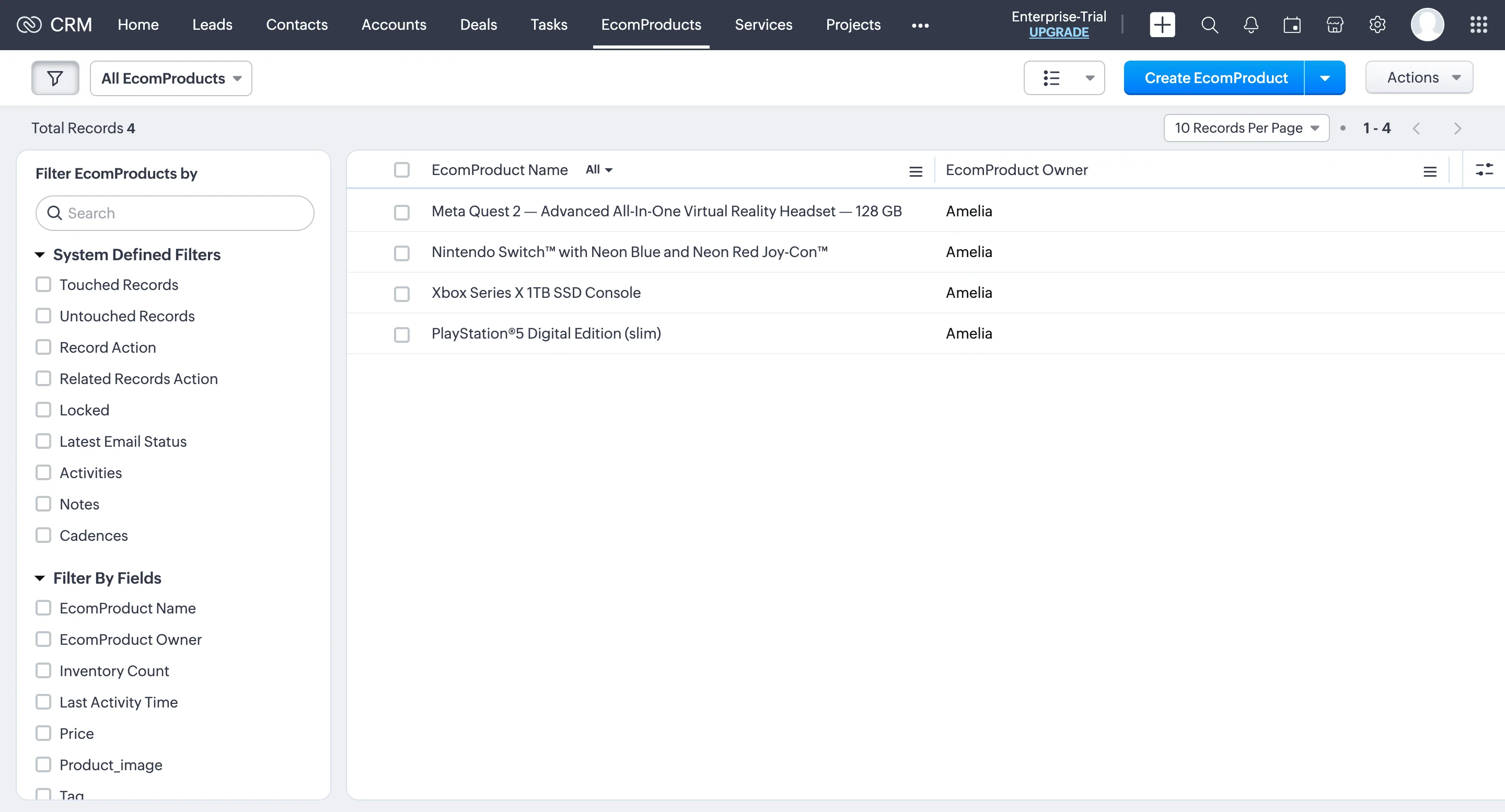Open the Tasks module tab

[549, 25]
